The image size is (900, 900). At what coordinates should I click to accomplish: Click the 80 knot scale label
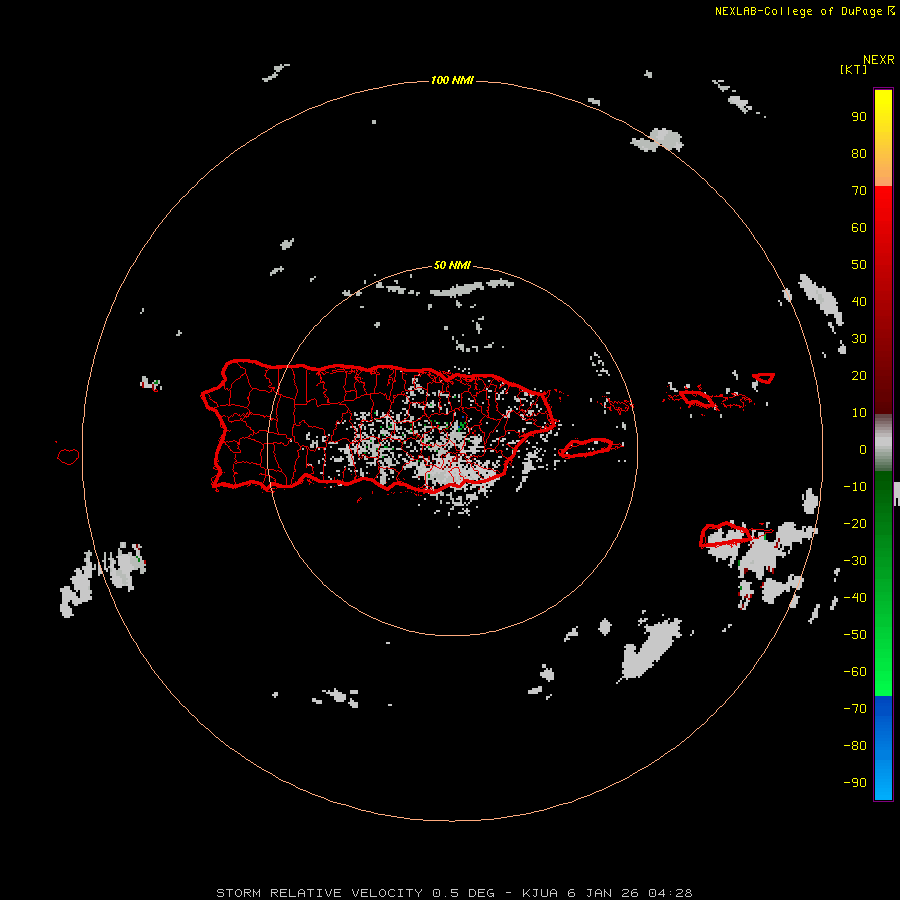coord(859,154)
